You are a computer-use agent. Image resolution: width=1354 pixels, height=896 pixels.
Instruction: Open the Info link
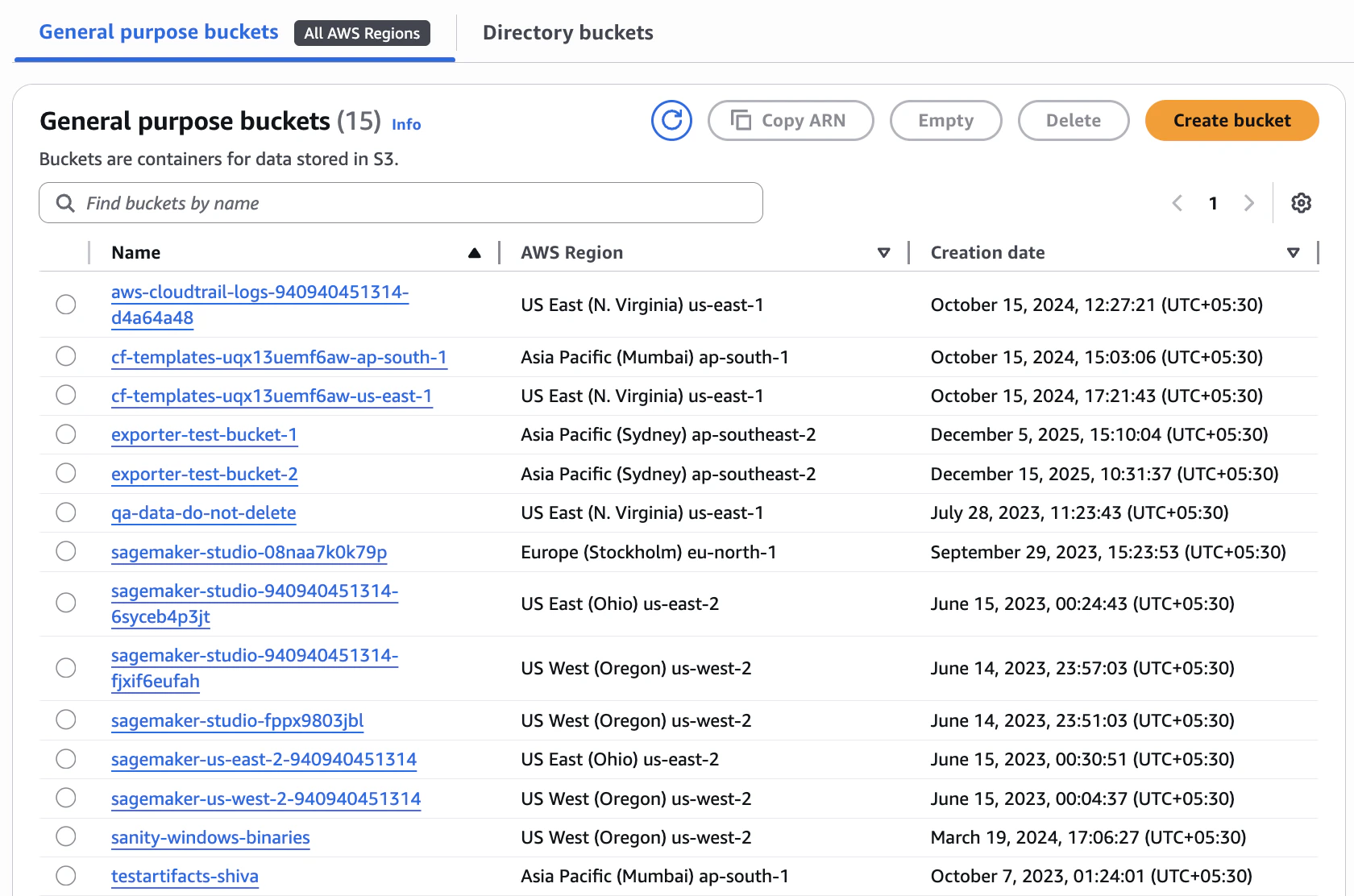tap(406, 124)
